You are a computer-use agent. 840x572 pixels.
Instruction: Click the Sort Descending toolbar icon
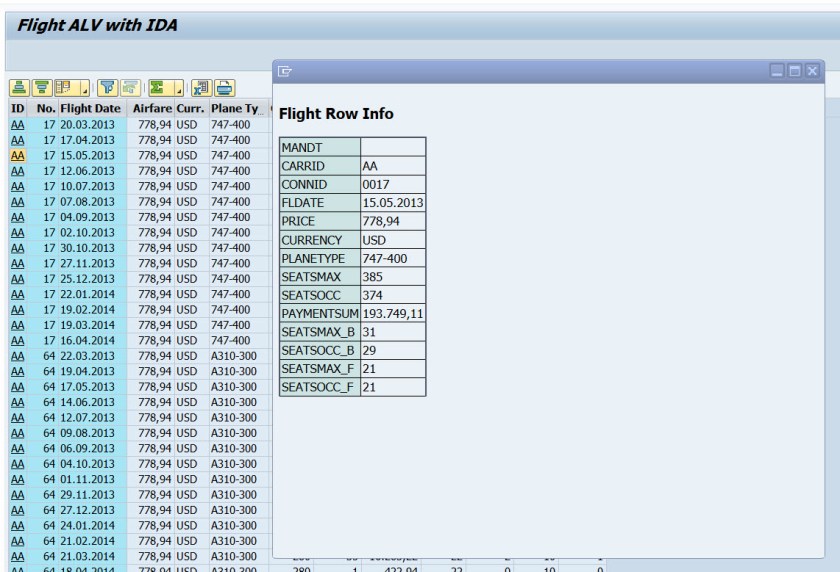tap(42, 87)
